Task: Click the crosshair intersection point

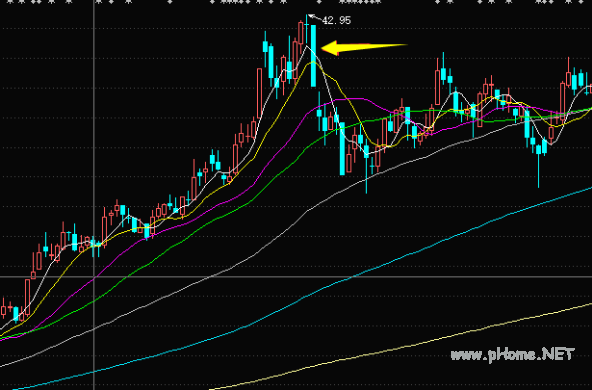Action: click(x=94, y=277)
